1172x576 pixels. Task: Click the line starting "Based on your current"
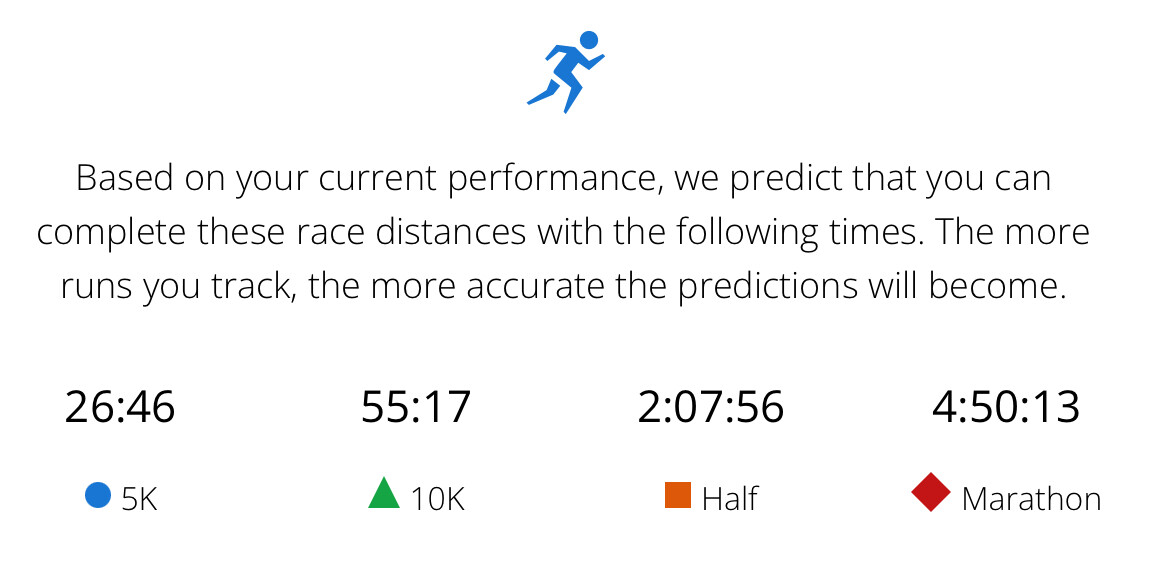click(x=564, y=181)
